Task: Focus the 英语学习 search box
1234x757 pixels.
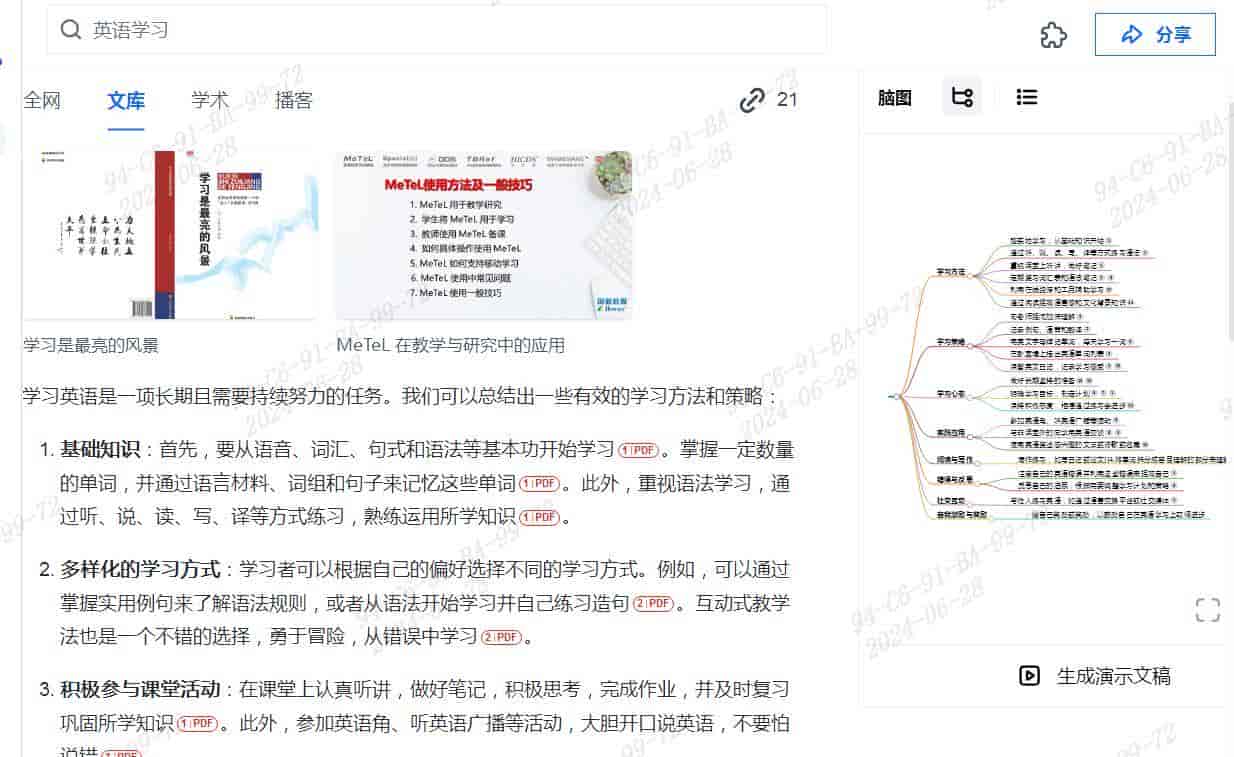Action: click(437, 30)
